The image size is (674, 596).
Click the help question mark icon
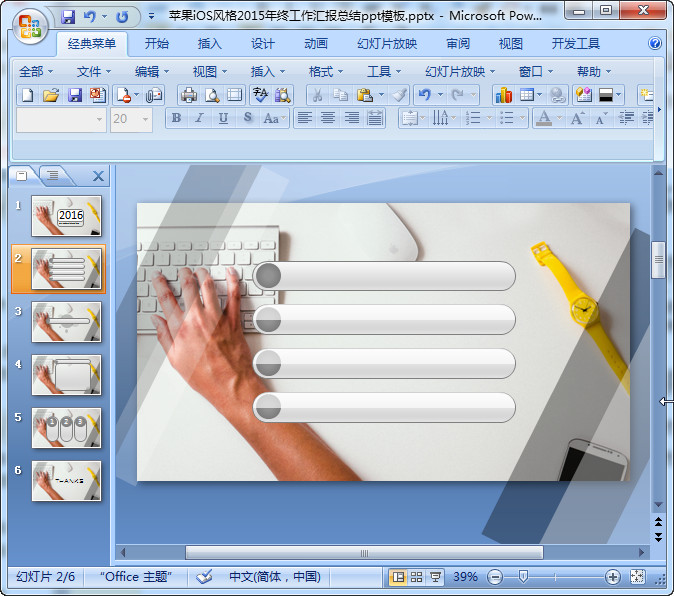pos(655,43)
